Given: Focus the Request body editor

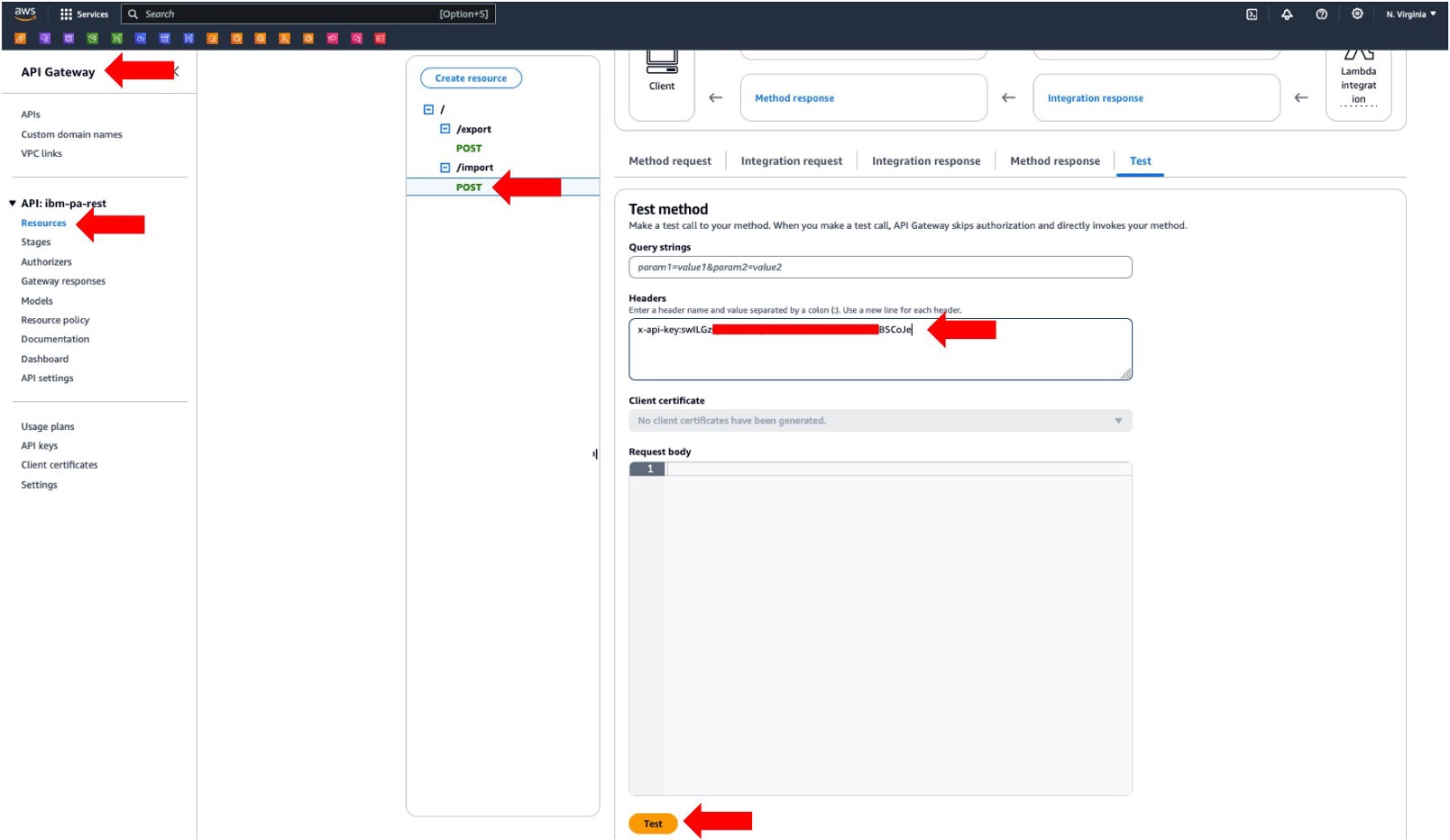Looking at the screenshot, I should (x=880, y=628).
